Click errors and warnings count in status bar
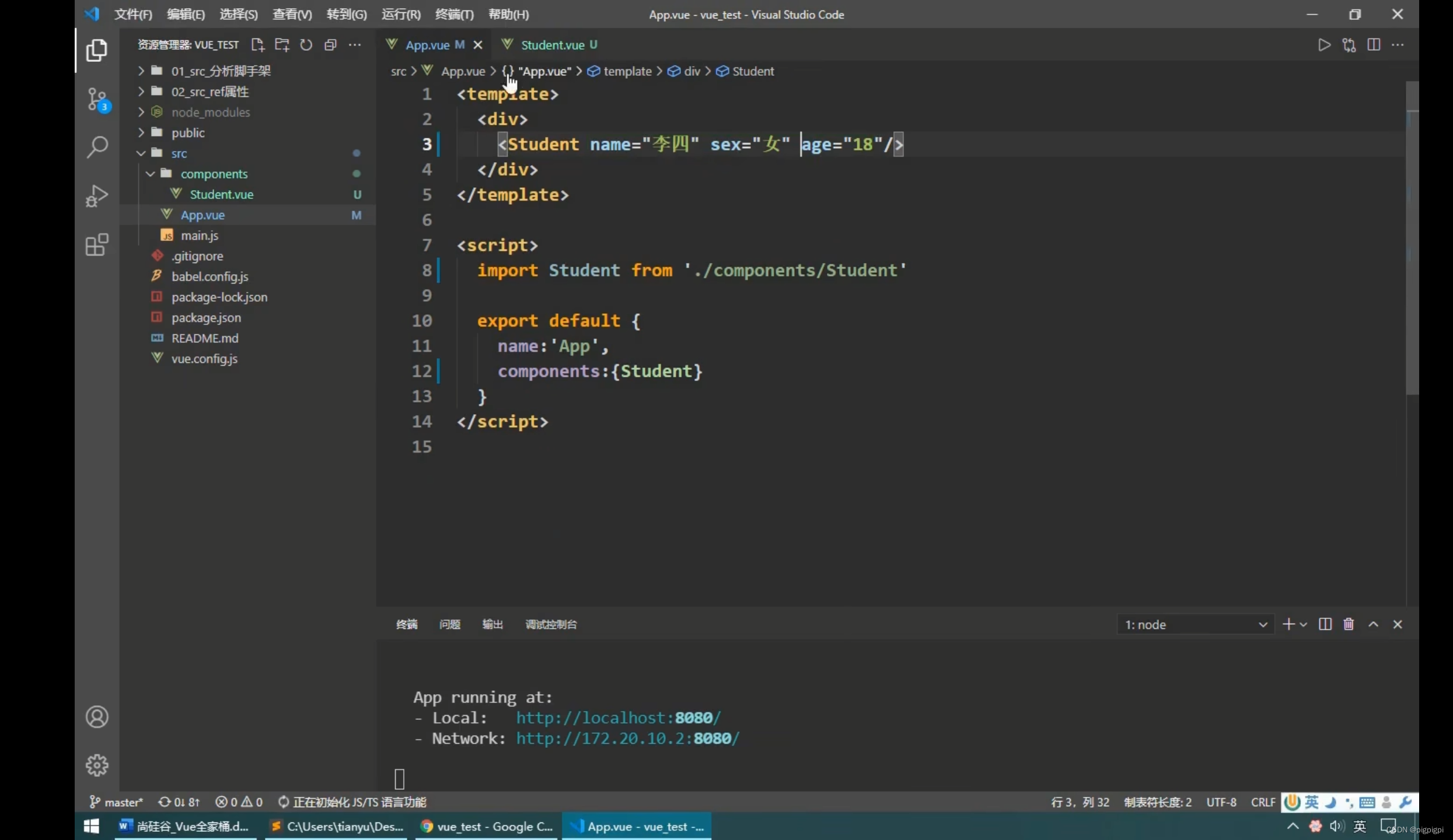Screen dimensions: 1453x840 coord(239,802)
